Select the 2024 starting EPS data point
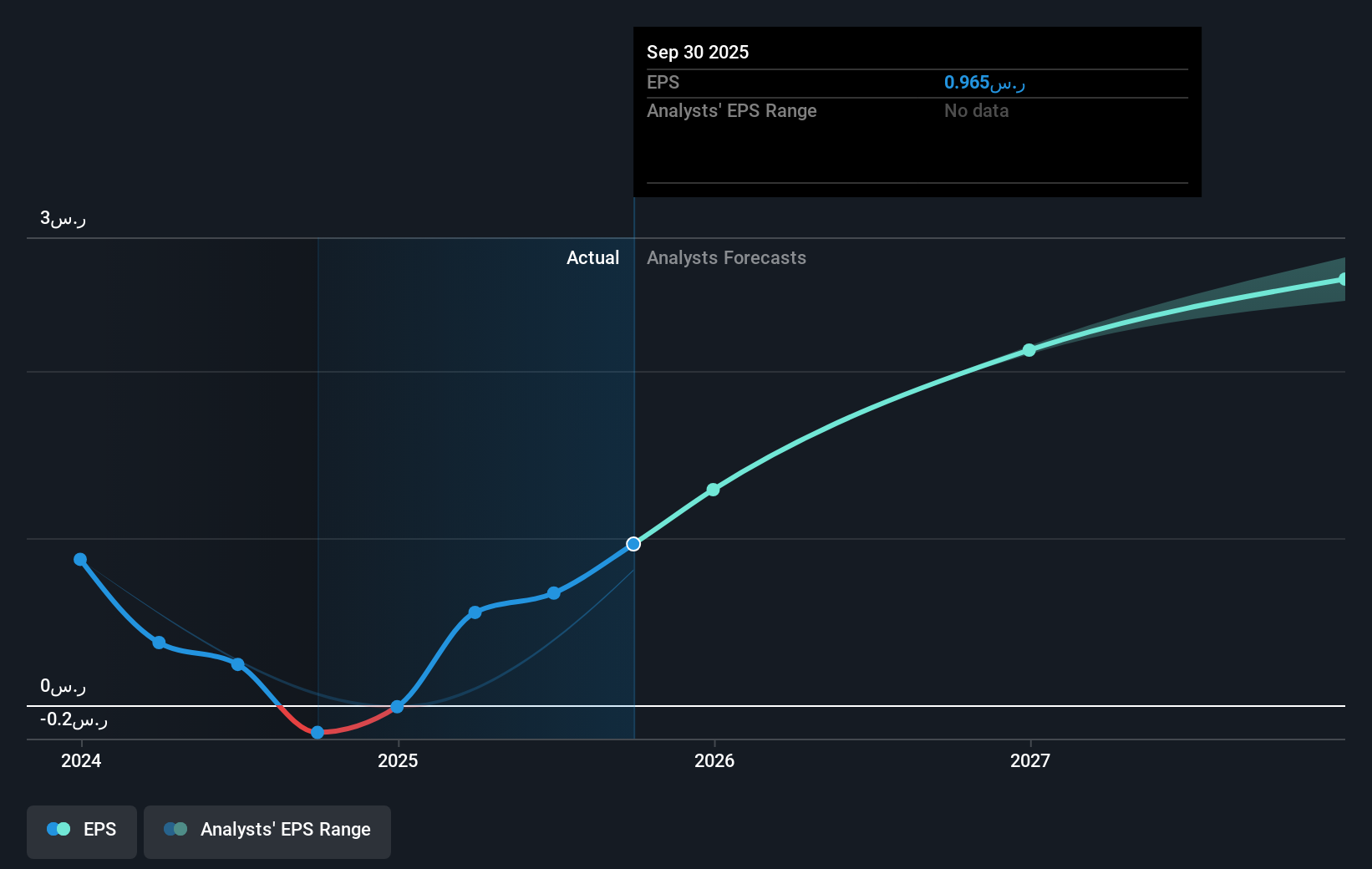 point(80,558)
